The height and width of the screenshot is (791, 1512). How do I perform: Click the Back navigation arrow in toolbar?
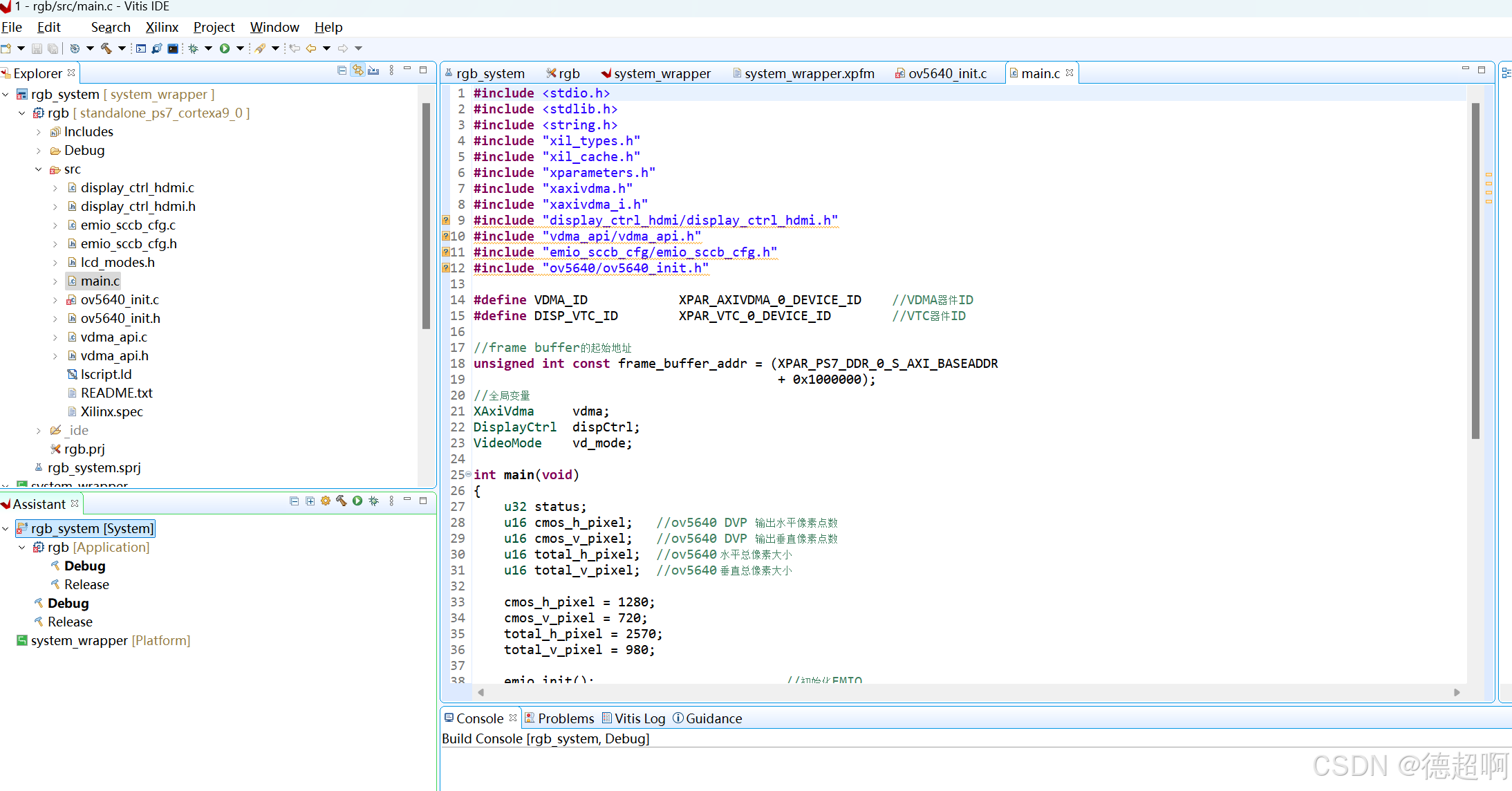coord(311,48)
